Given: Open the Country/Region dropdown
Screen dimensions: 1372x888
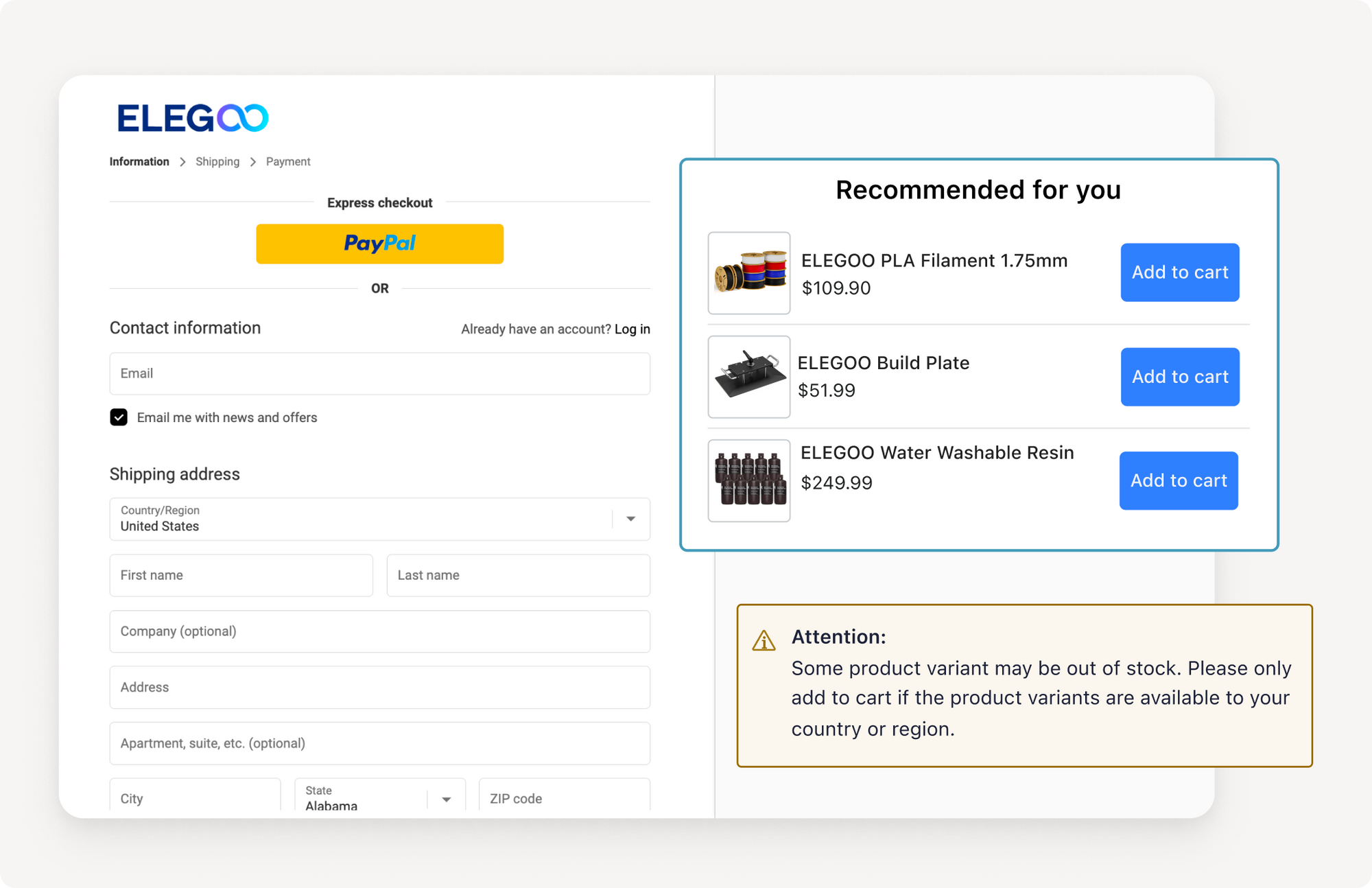Looking at the screenshot, I should pyautogui.click(x=379, y=519).
